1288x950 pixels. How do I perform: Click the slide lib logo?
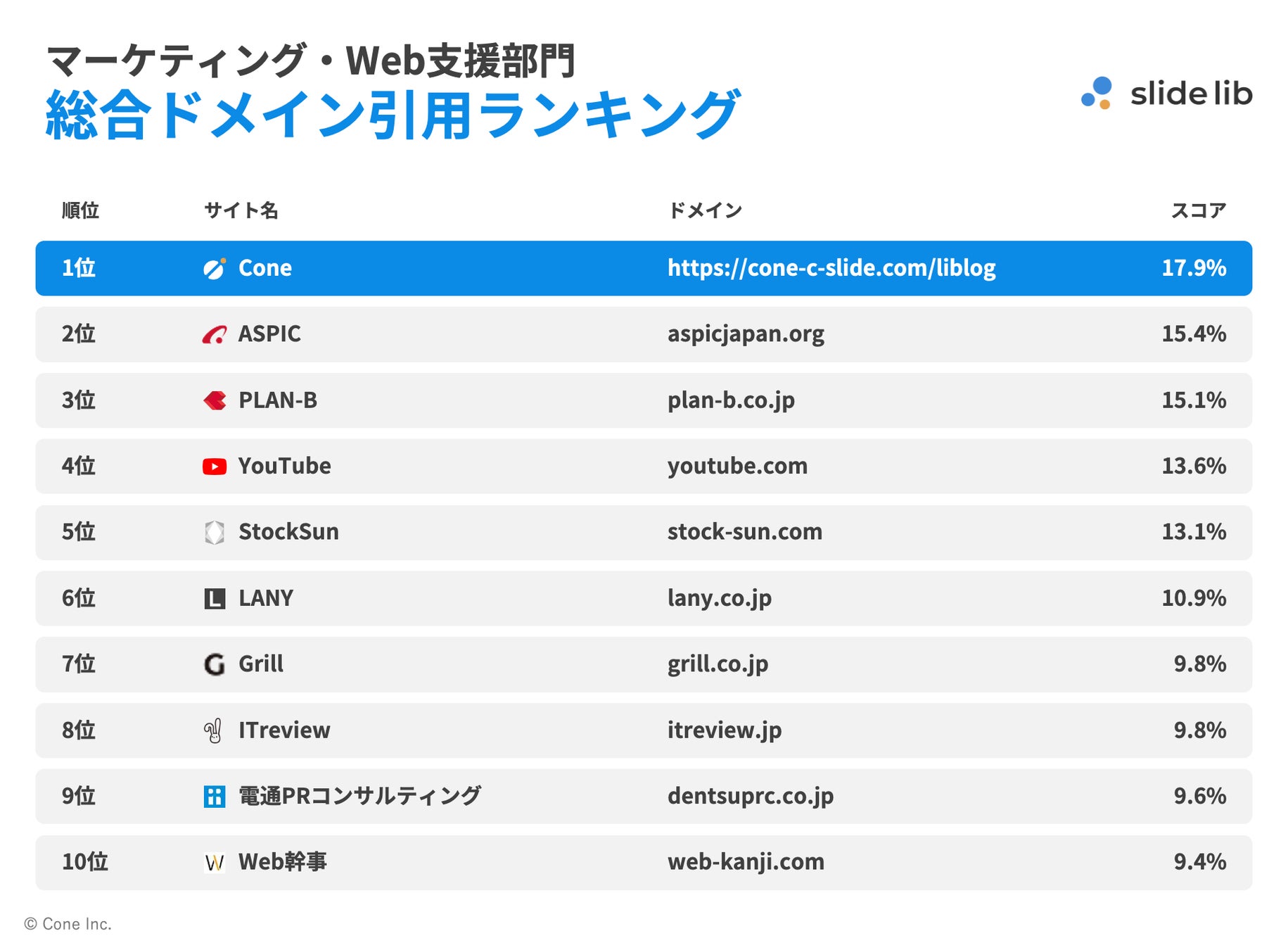click(1166, 93)
